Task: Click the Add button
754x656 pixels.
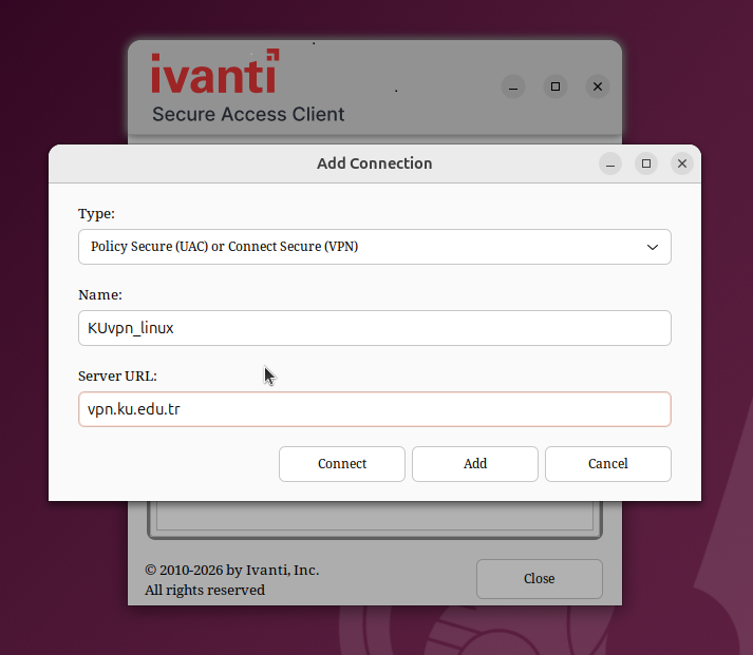Action: point(475,464)
